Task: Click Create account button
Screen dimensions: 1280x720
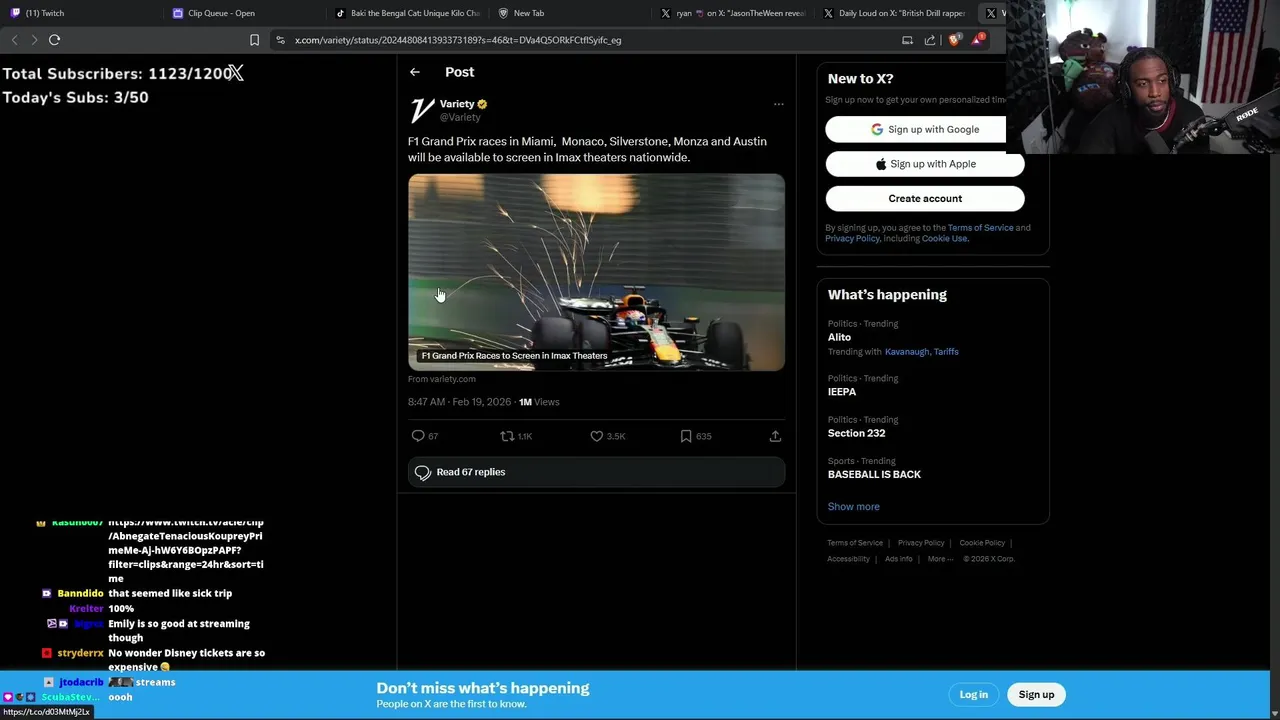Action: (x=924, y=198)
